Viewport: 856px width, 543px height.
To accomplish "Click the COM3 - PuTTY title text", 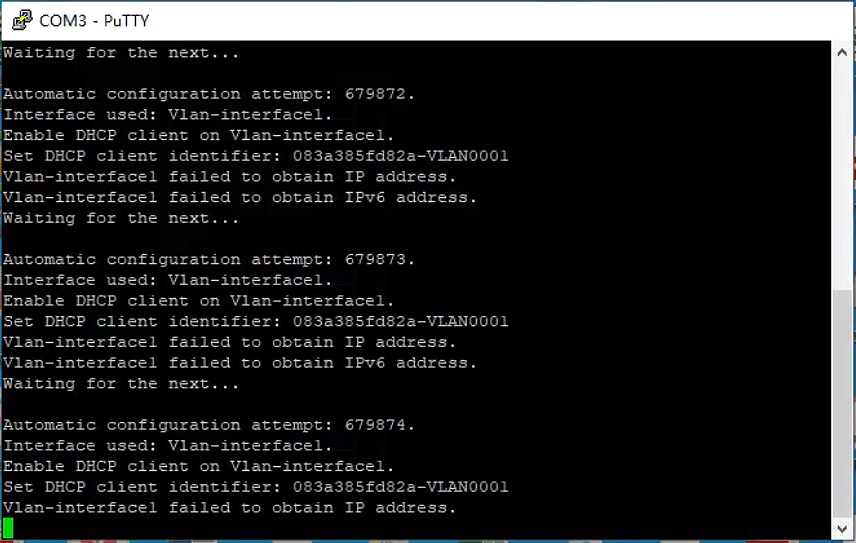I will coord(94,21).
